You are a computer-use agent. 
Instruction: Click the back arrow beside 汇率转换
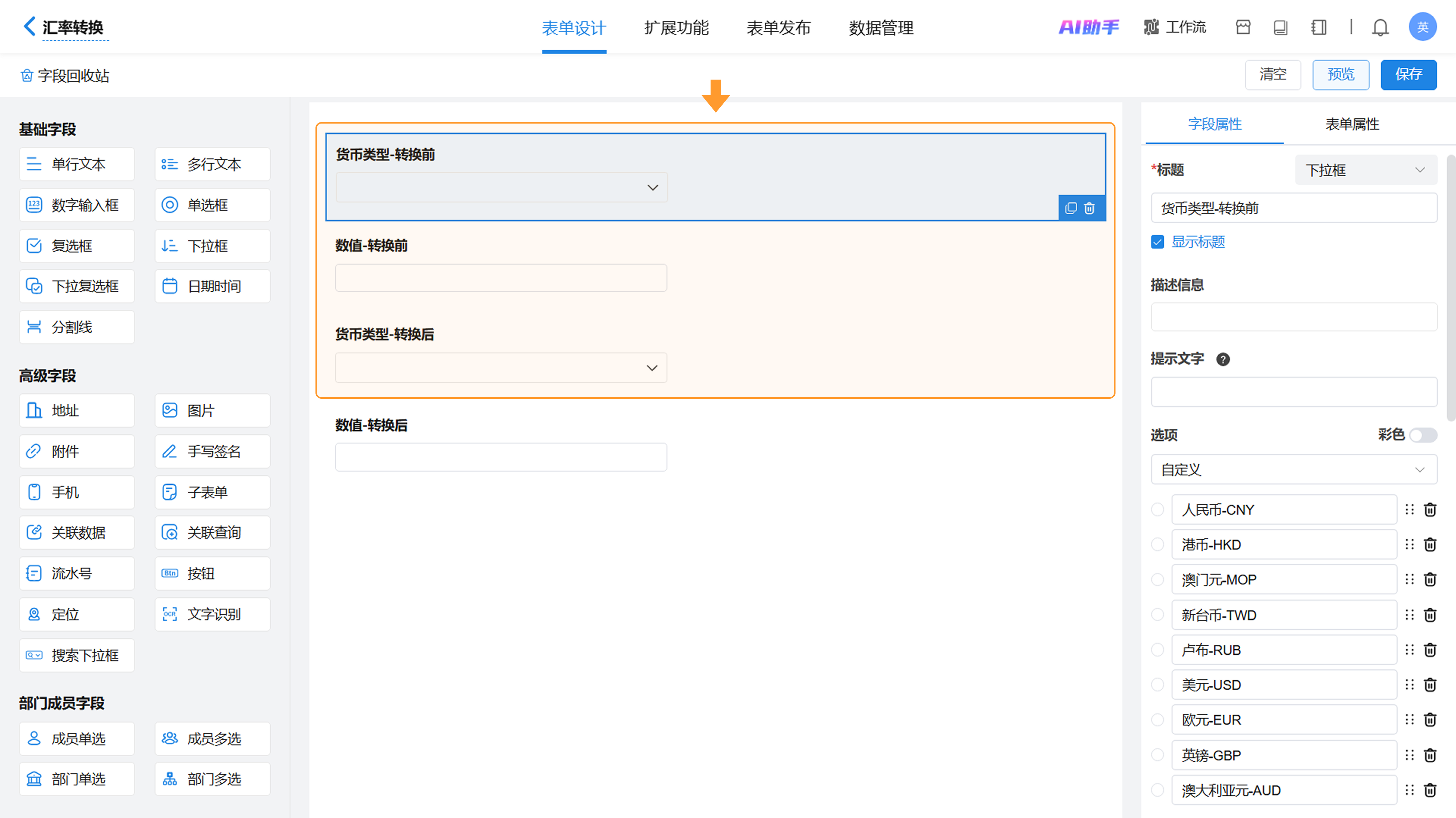coord(30,27)
